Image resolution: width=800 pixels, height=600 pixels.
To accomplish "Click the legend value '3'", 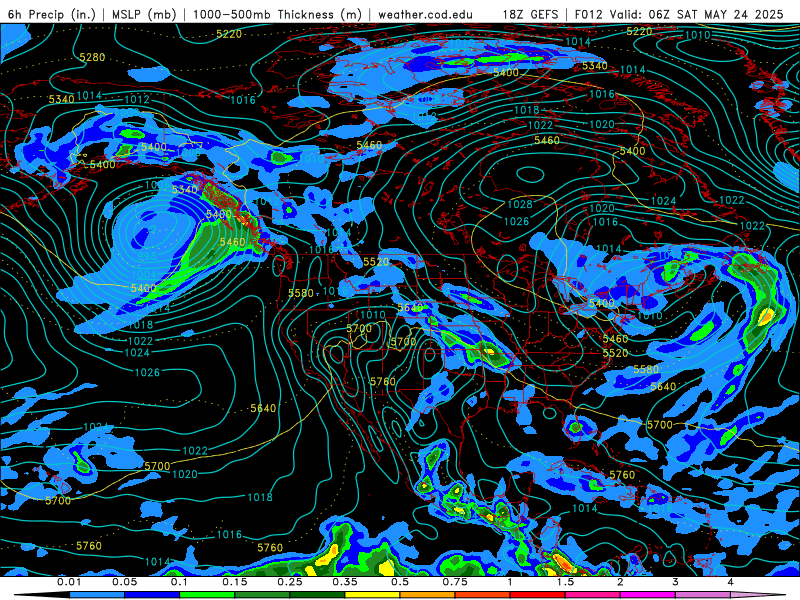I will tap(676, 582).
